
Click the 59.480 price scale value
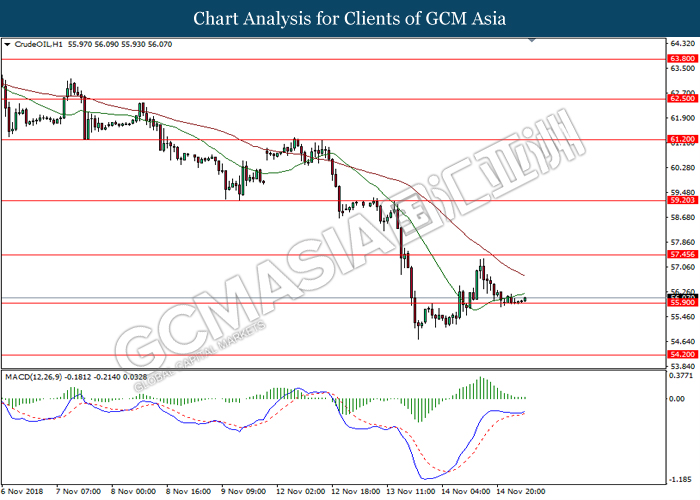coord(683,193)
